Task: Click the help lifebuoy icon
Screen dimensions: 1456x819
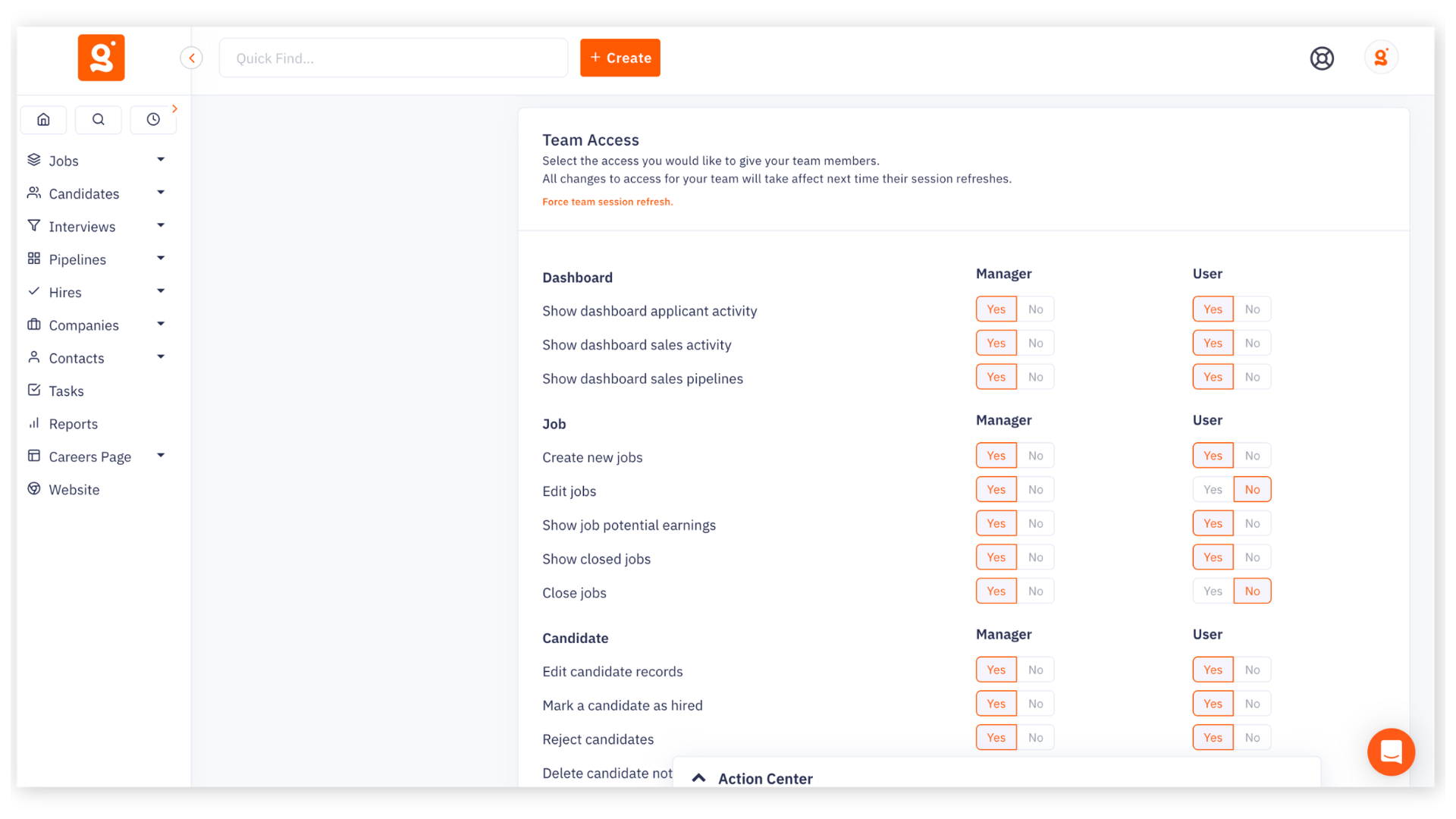Action: click(x=1322, y=58)
